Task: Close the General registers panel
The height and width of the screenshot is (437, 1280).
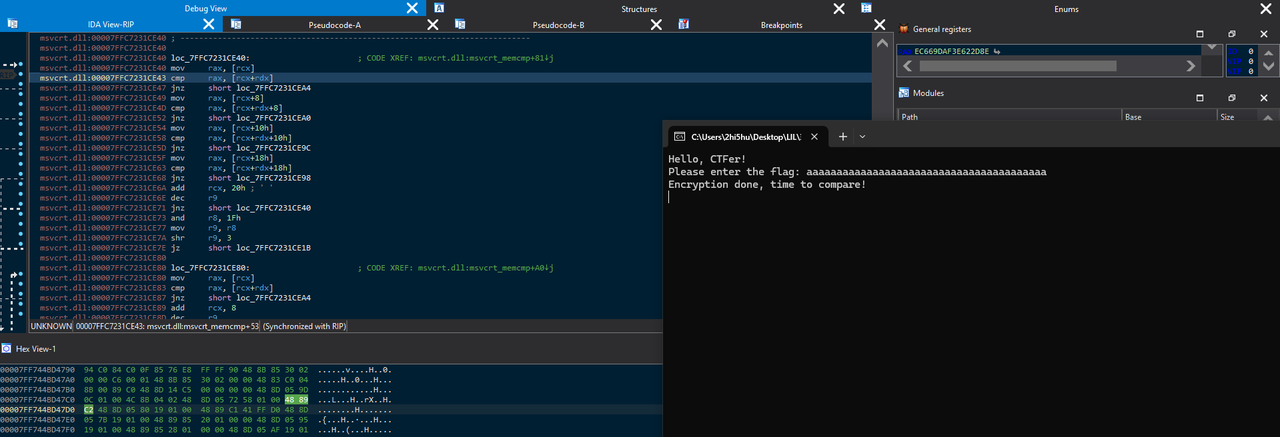Action: click(x=1262, y=33)
